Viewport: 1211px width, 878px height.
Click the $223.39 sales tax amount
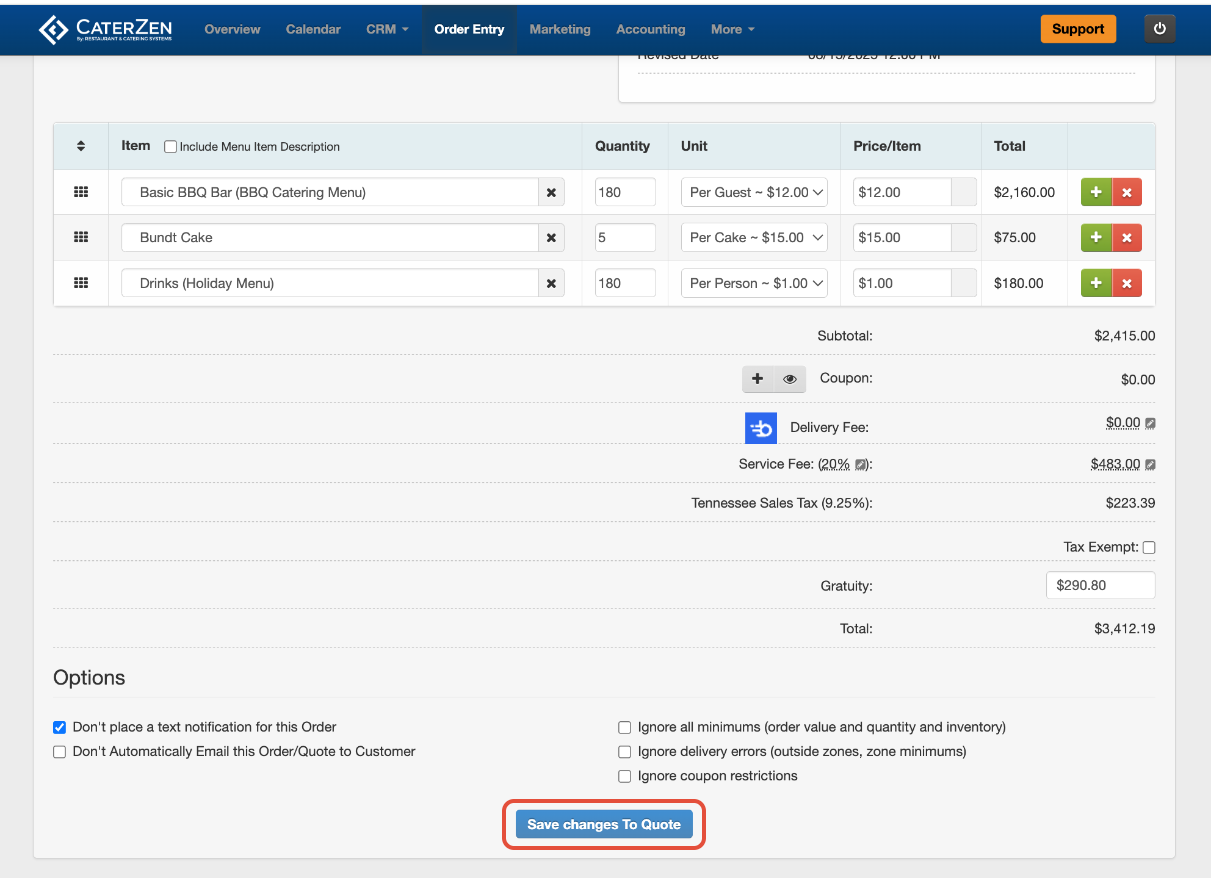click(x=1130, y=503)
